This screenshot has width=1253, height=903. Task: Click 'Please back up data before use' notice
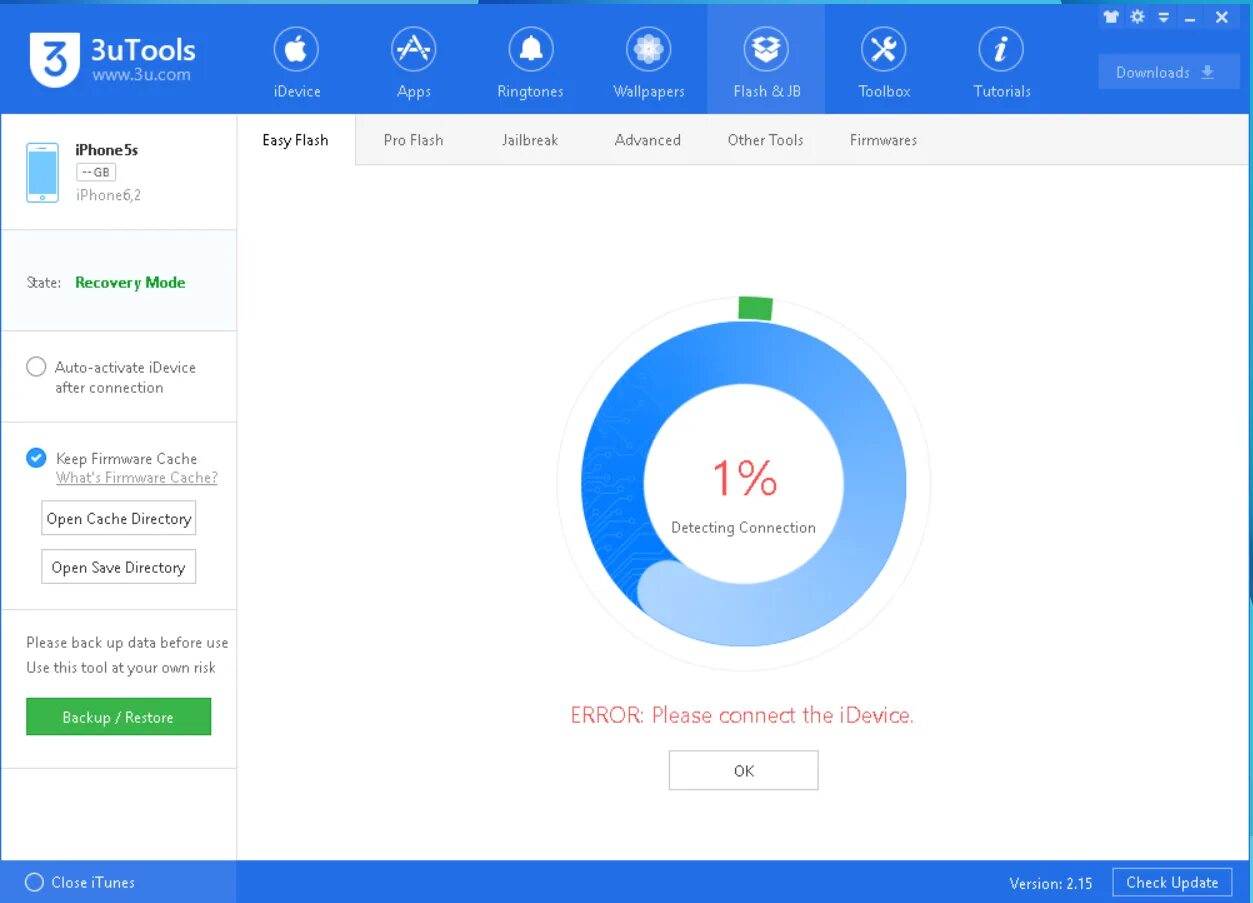[x=127, y=642]
